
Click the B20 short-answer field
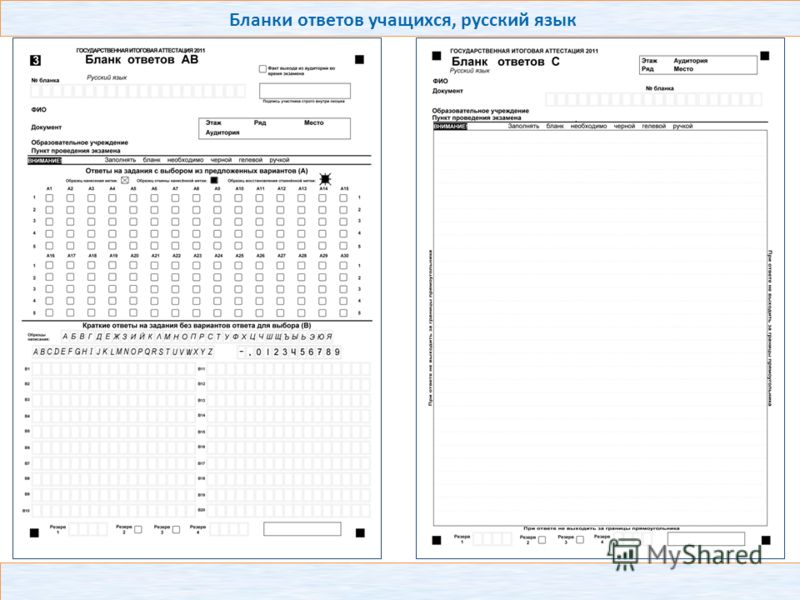coord(288,511)
